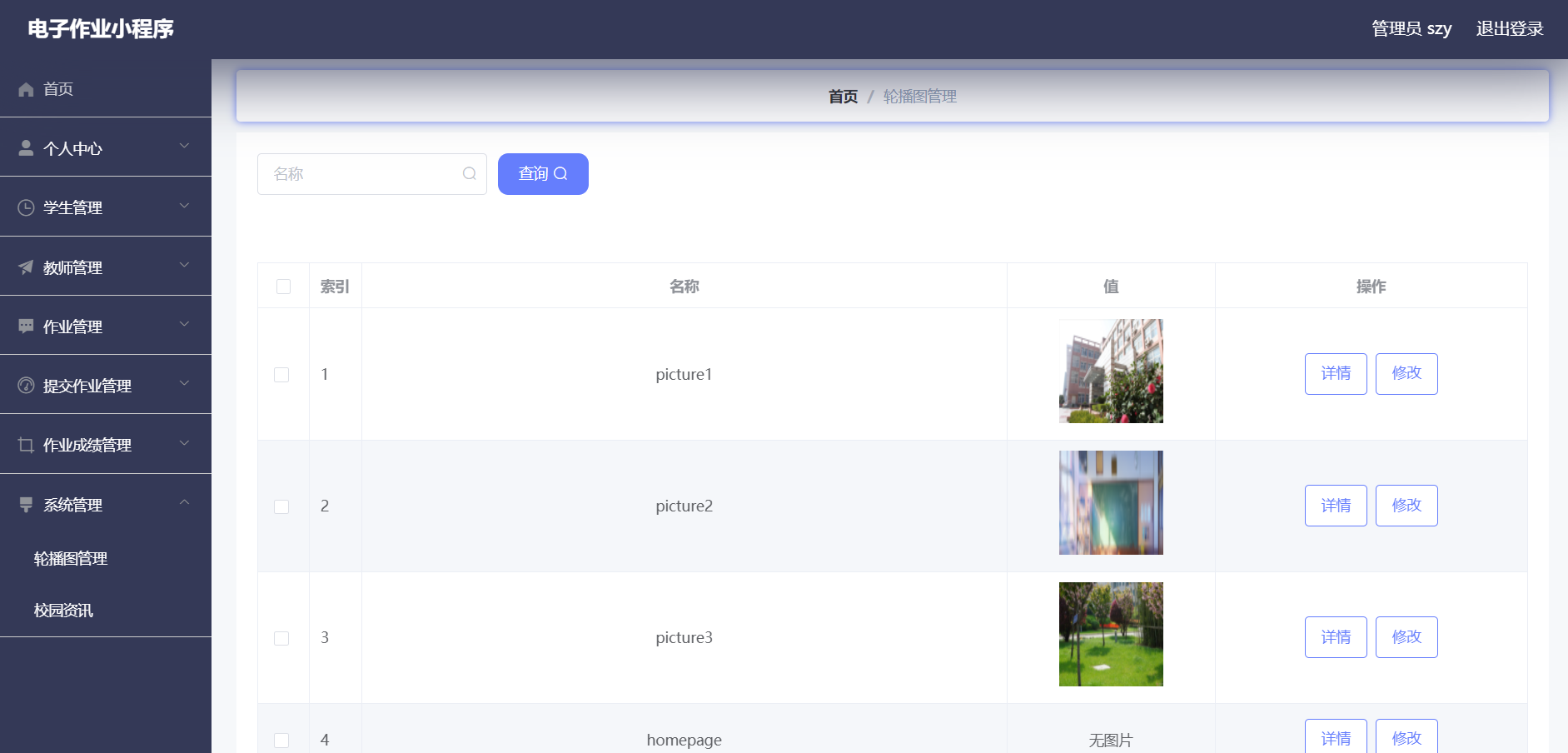
Task: Click the homepage name cell
Action: tap(684, 729)
